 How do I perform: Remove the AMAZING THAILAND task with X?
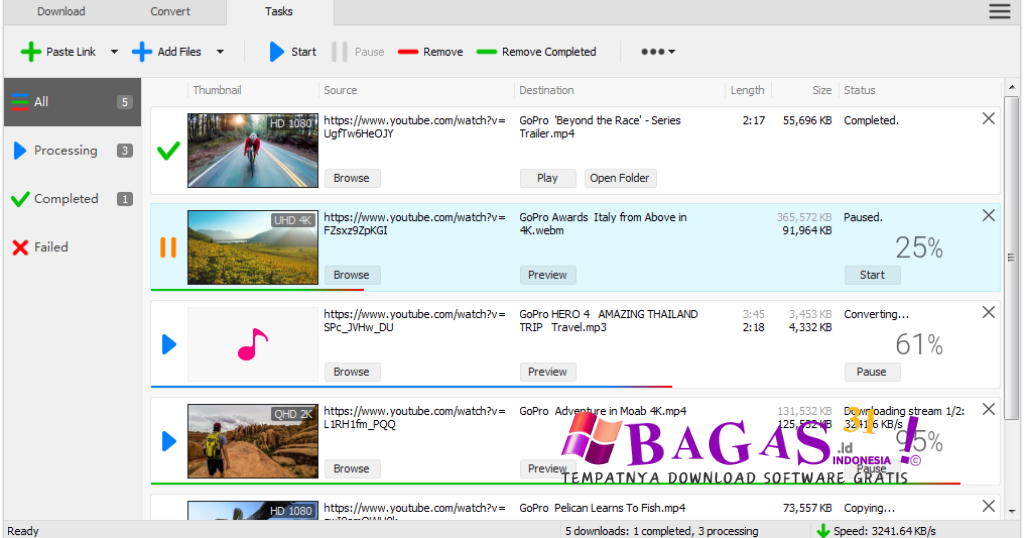989,312
